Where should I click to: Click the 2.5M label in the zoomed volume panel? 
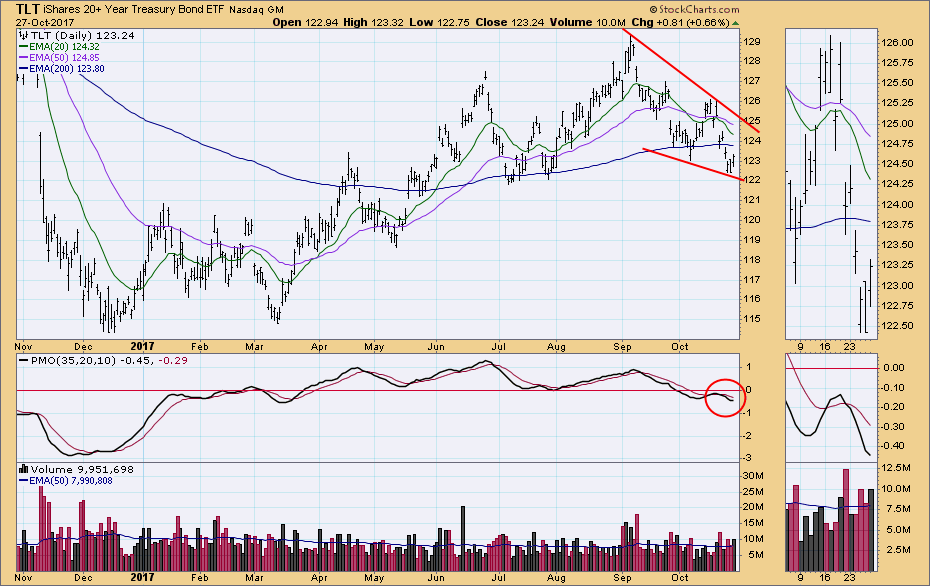899,550
